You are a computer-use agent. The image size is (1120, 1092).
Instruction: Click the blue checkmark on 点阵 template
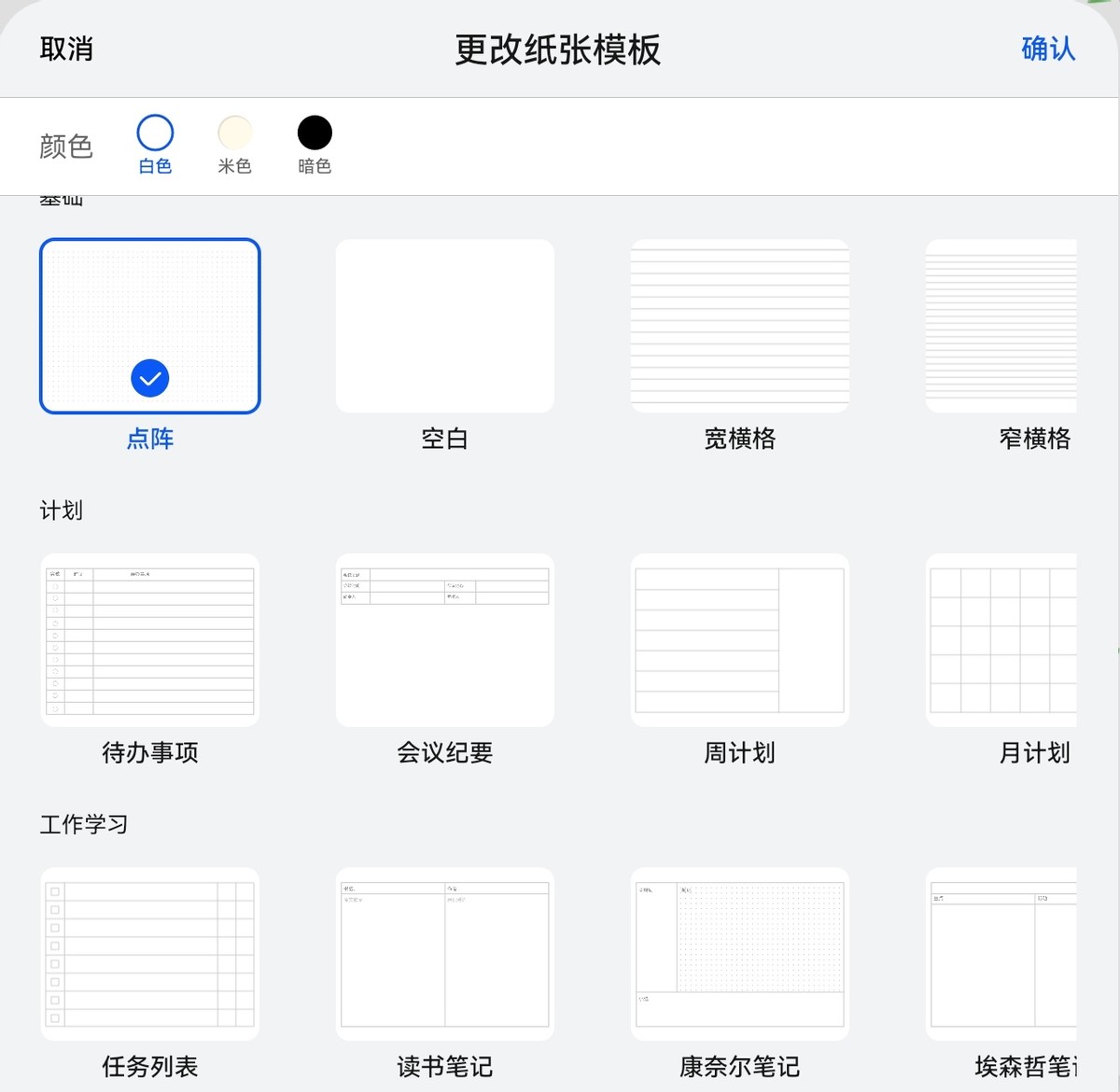pos(149,377)
